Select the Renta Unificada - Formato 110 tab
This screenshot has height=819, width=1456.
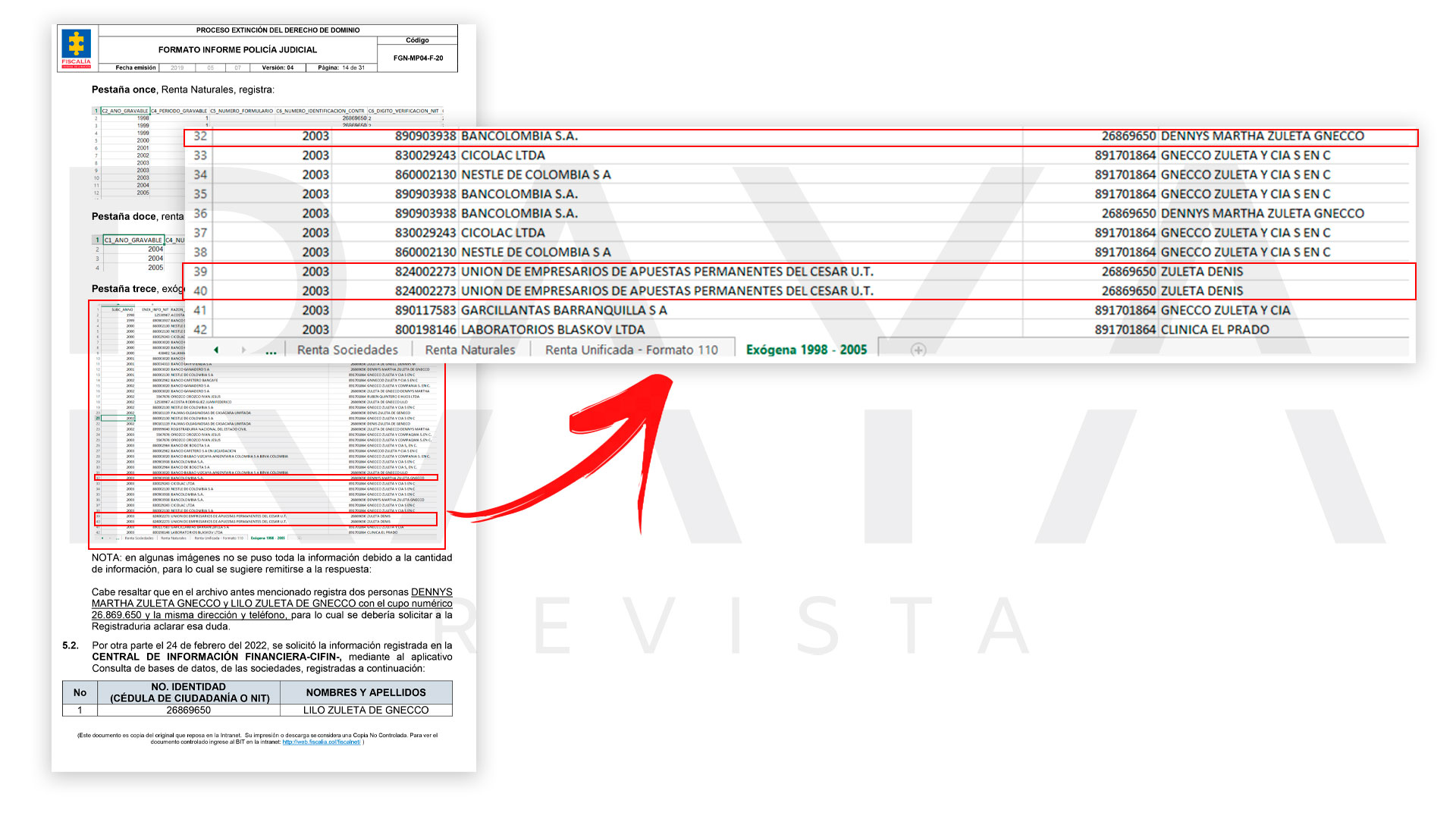click(x=632, y=350)
